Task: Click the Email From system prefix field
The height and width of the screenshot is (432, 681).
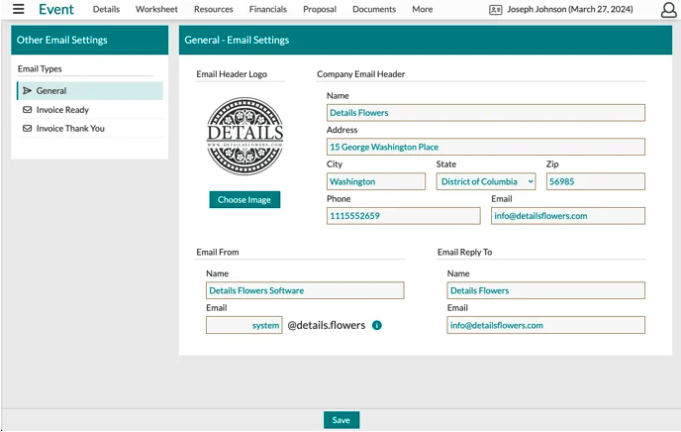Action: [x=244, y=325]
